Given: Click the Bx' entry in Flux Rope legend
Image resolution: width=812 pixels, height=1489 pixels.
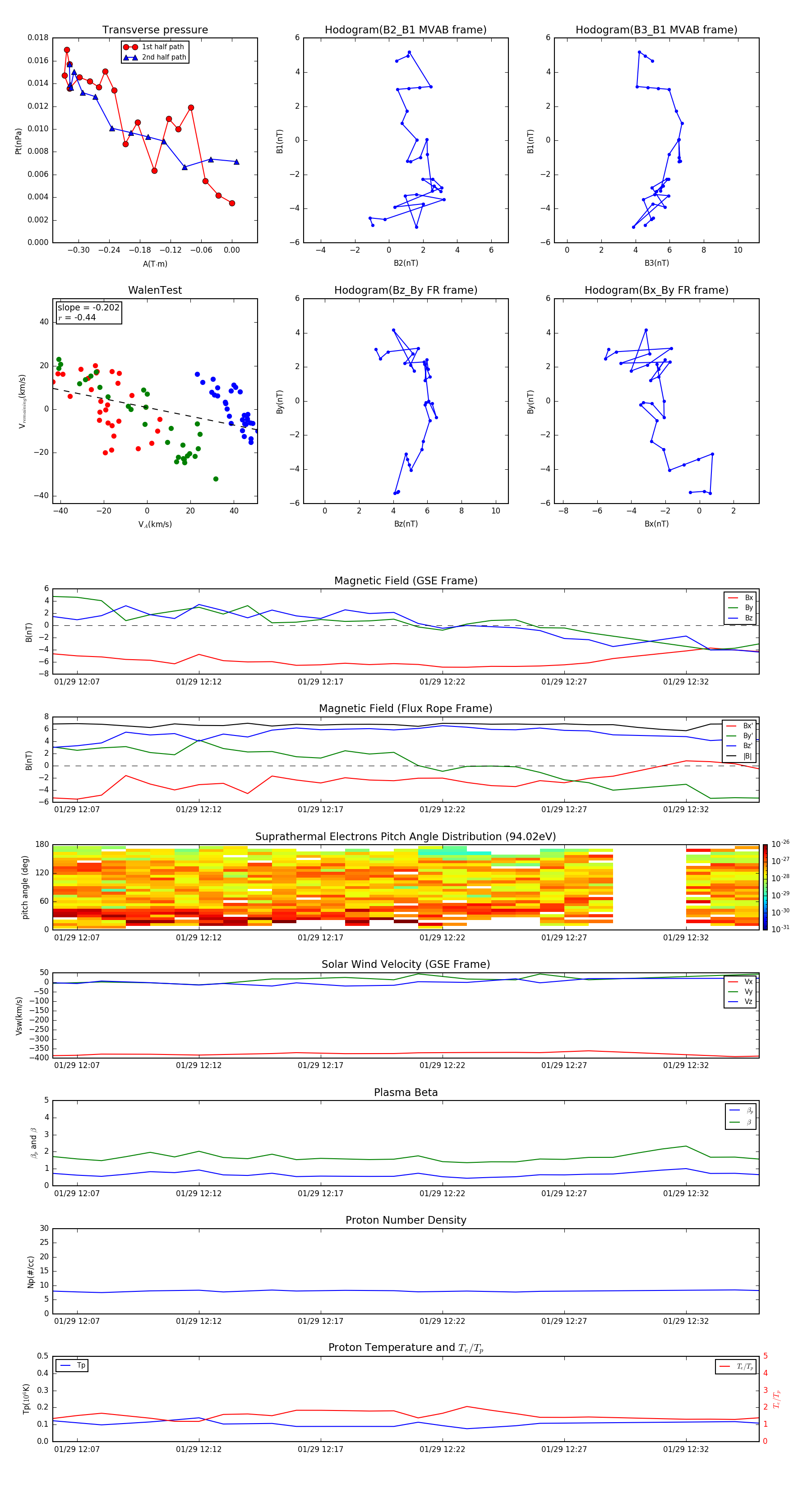Looking at the screenshot, I should point(739,726).
